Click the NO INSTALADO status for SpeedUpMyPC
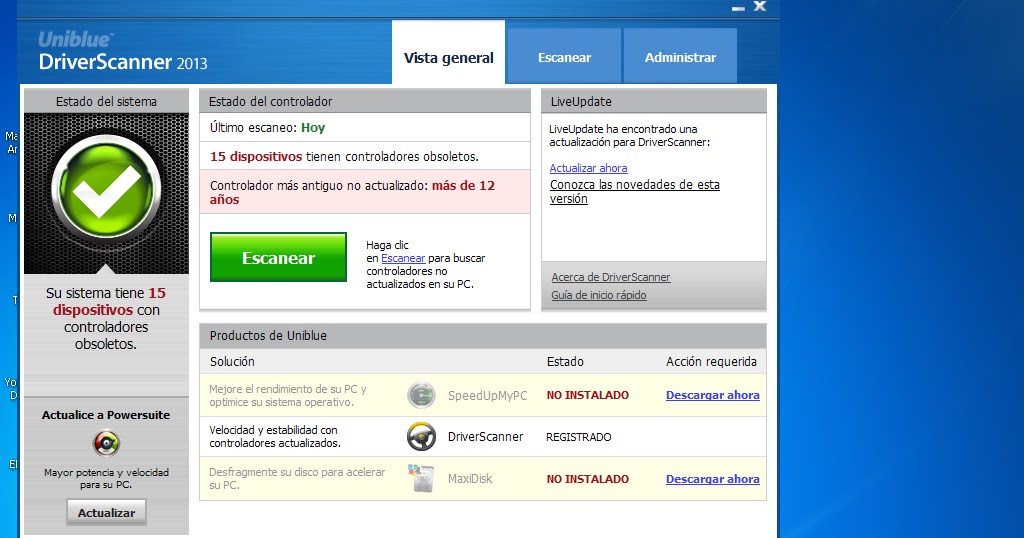Screen dimensions: 1024x538 click(x=588, y=395)
